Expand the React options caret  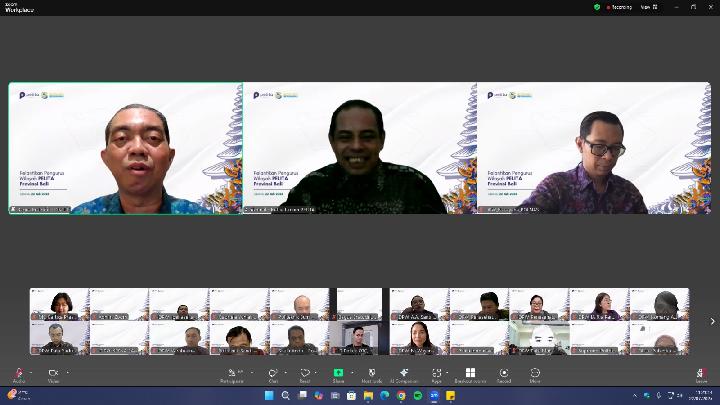(316, 372)
